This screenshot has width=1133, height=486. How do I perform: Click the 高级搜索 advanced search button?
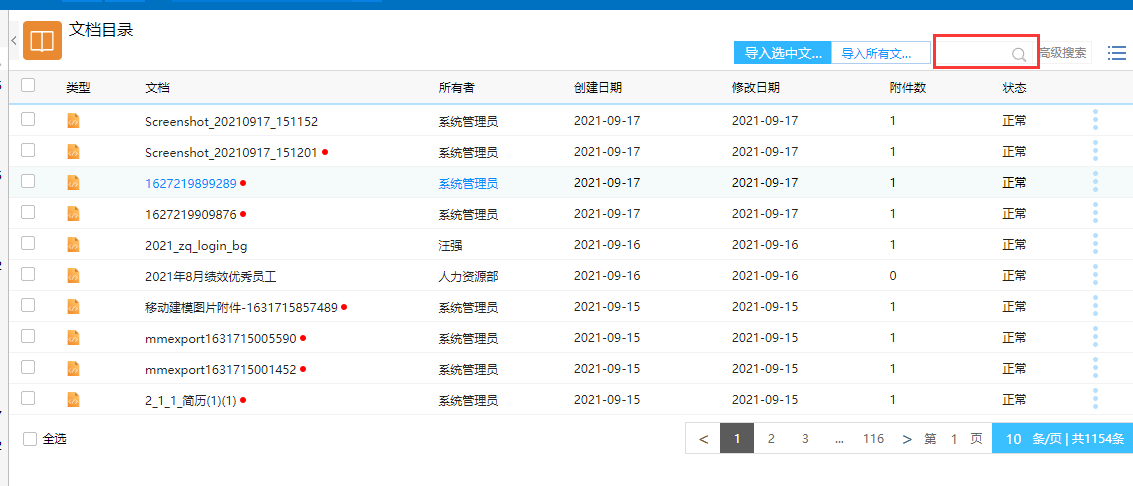pyautogui.click(x=1062, y=53)
